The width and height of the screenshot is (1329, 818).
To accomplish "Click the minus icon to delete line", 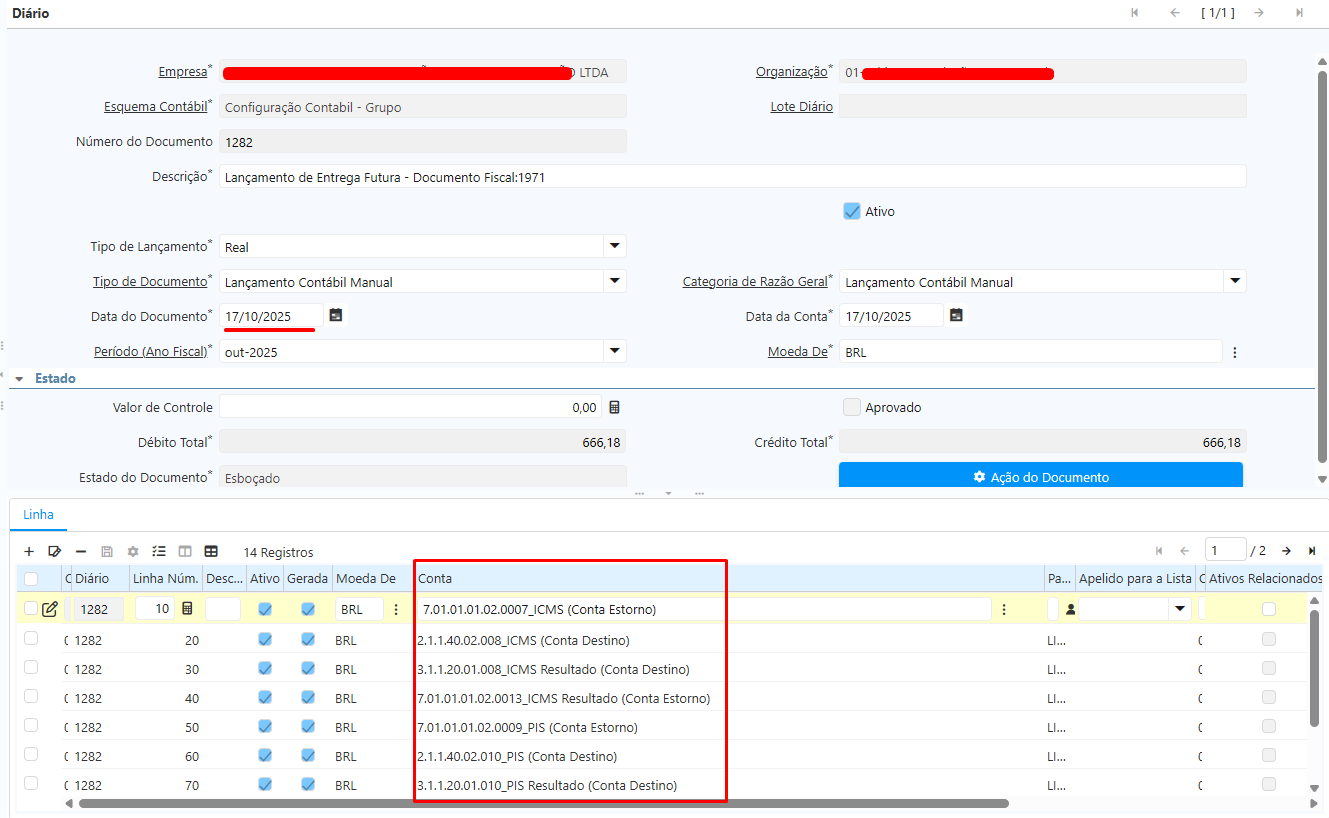I will 81,551.
